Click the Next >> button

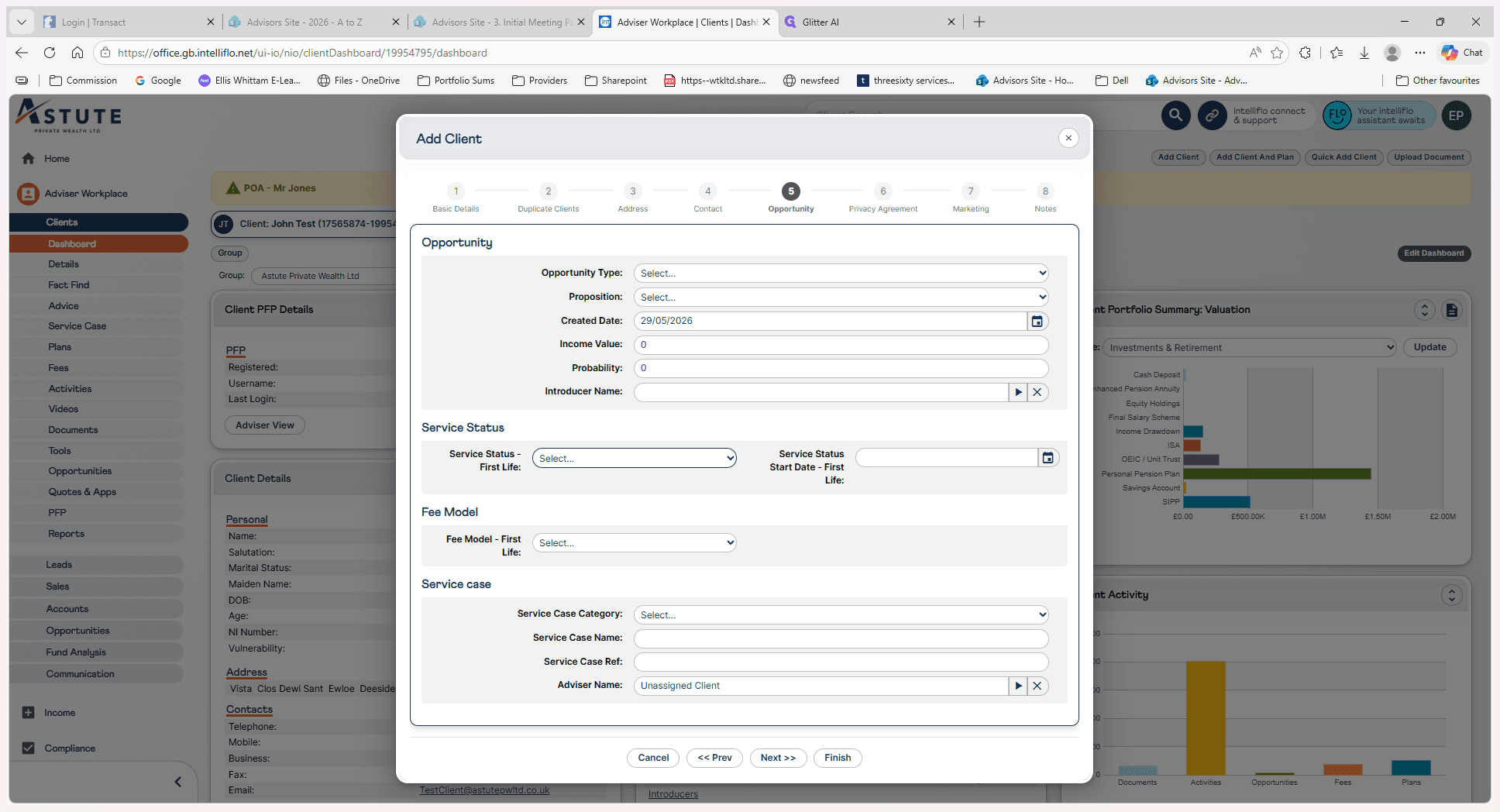[x=778, y=758]
